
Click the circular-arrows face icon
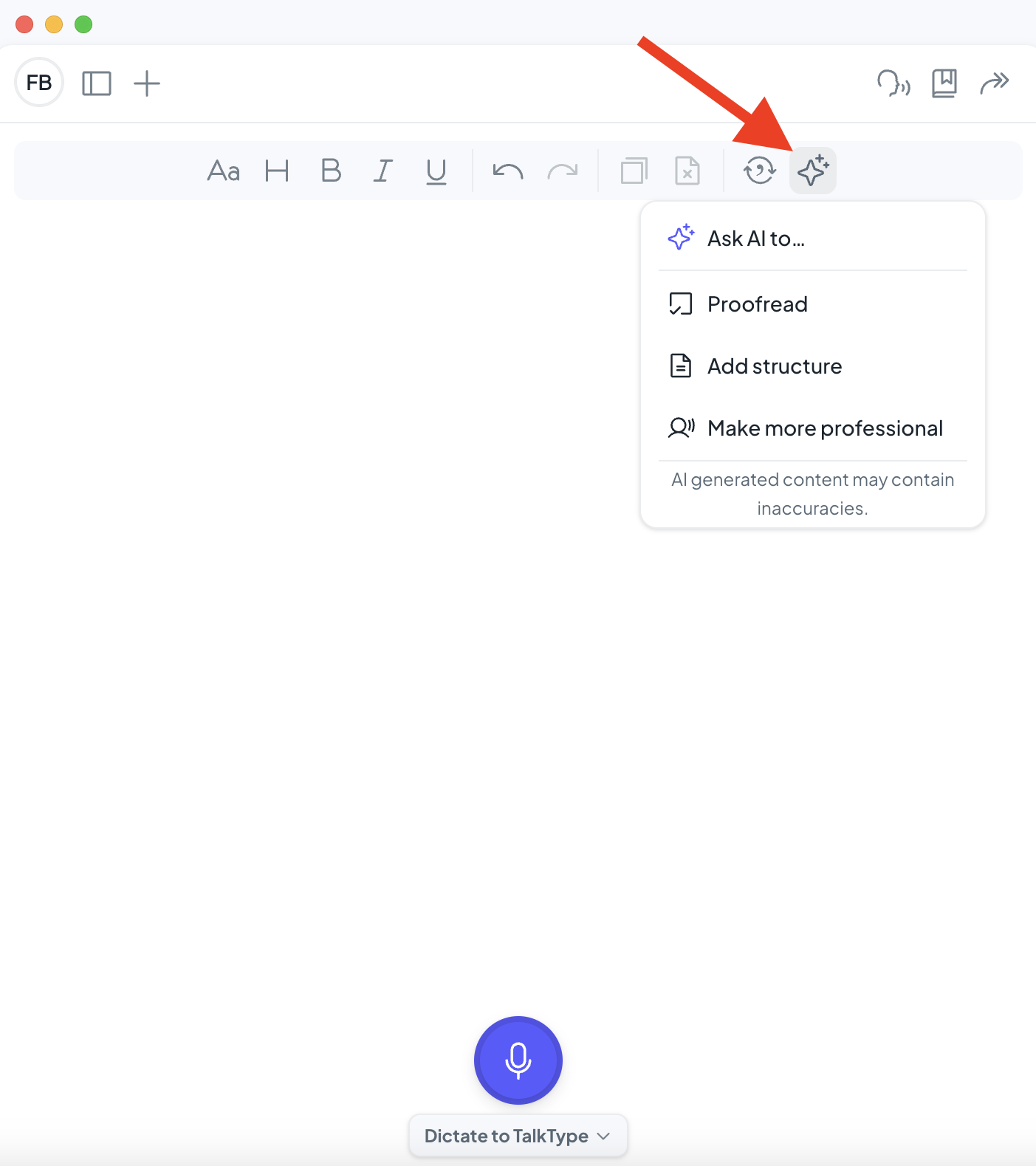(x=760, y=171)
